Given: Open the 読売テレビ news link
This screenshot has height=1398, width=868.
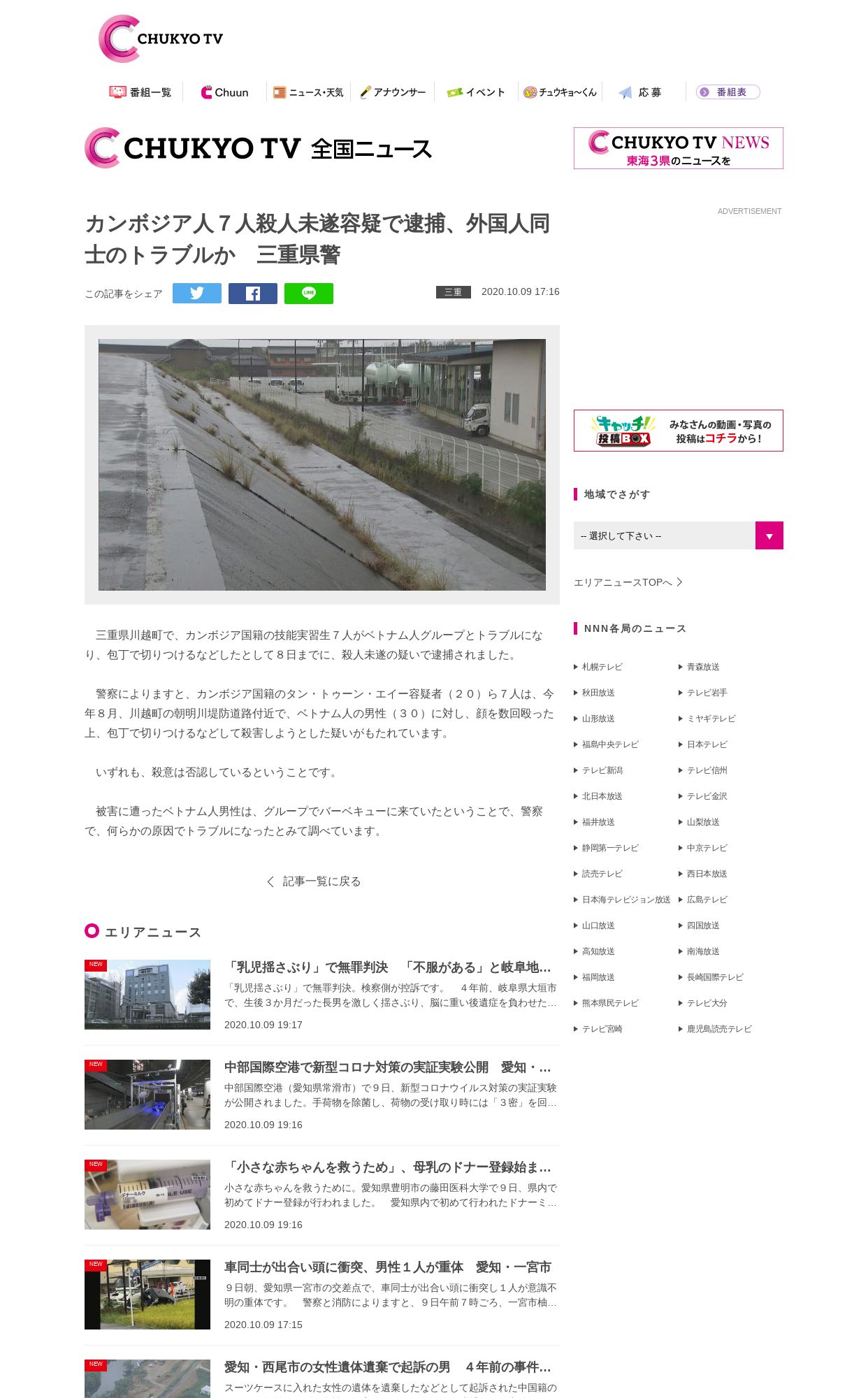Looking at the screenshot, I should [x=598, y=874].
